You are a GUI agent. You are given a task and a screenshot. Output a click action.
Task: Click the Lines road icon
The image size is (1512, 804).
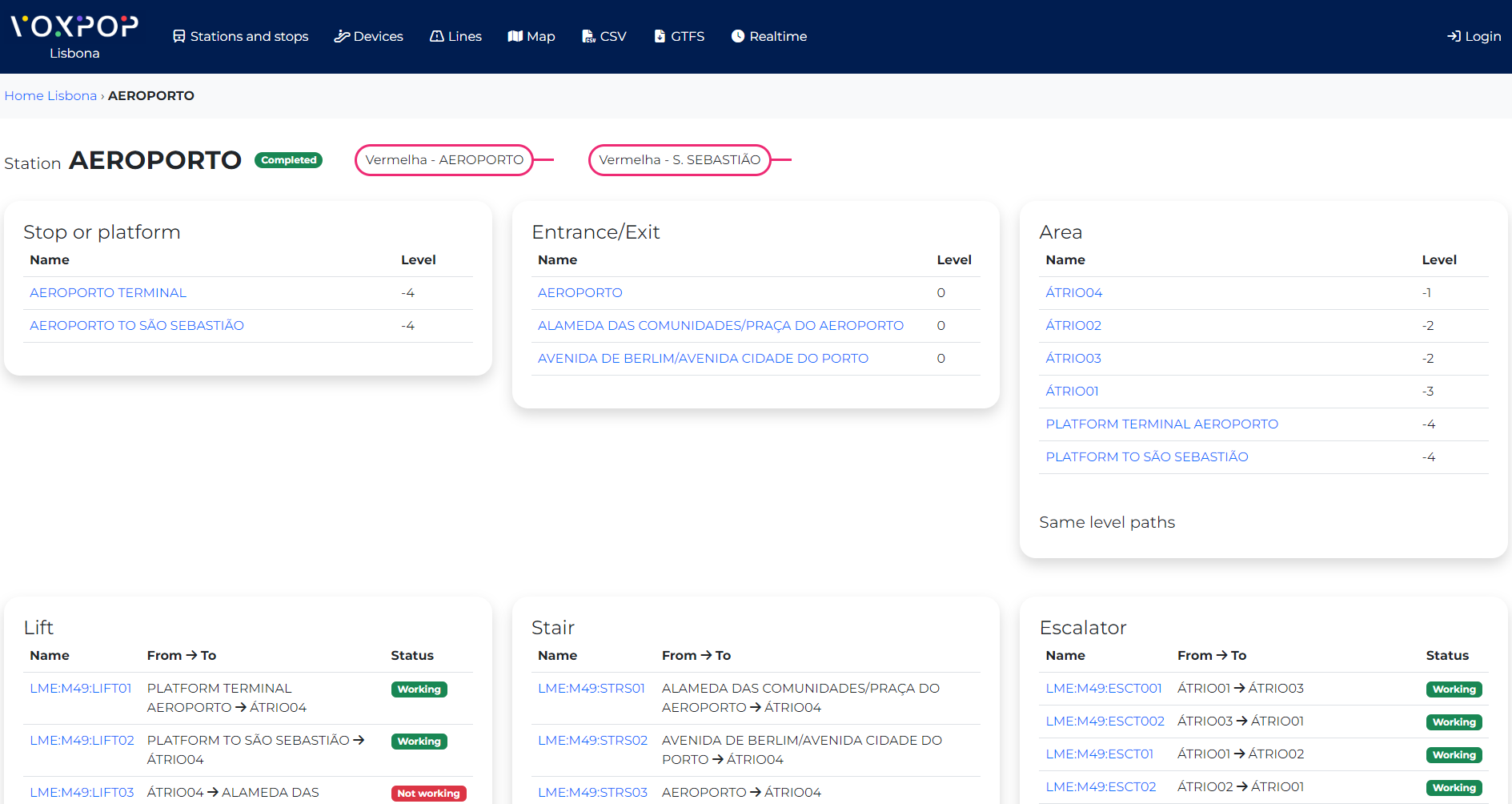pyautogui.click(x=437, y=36)
